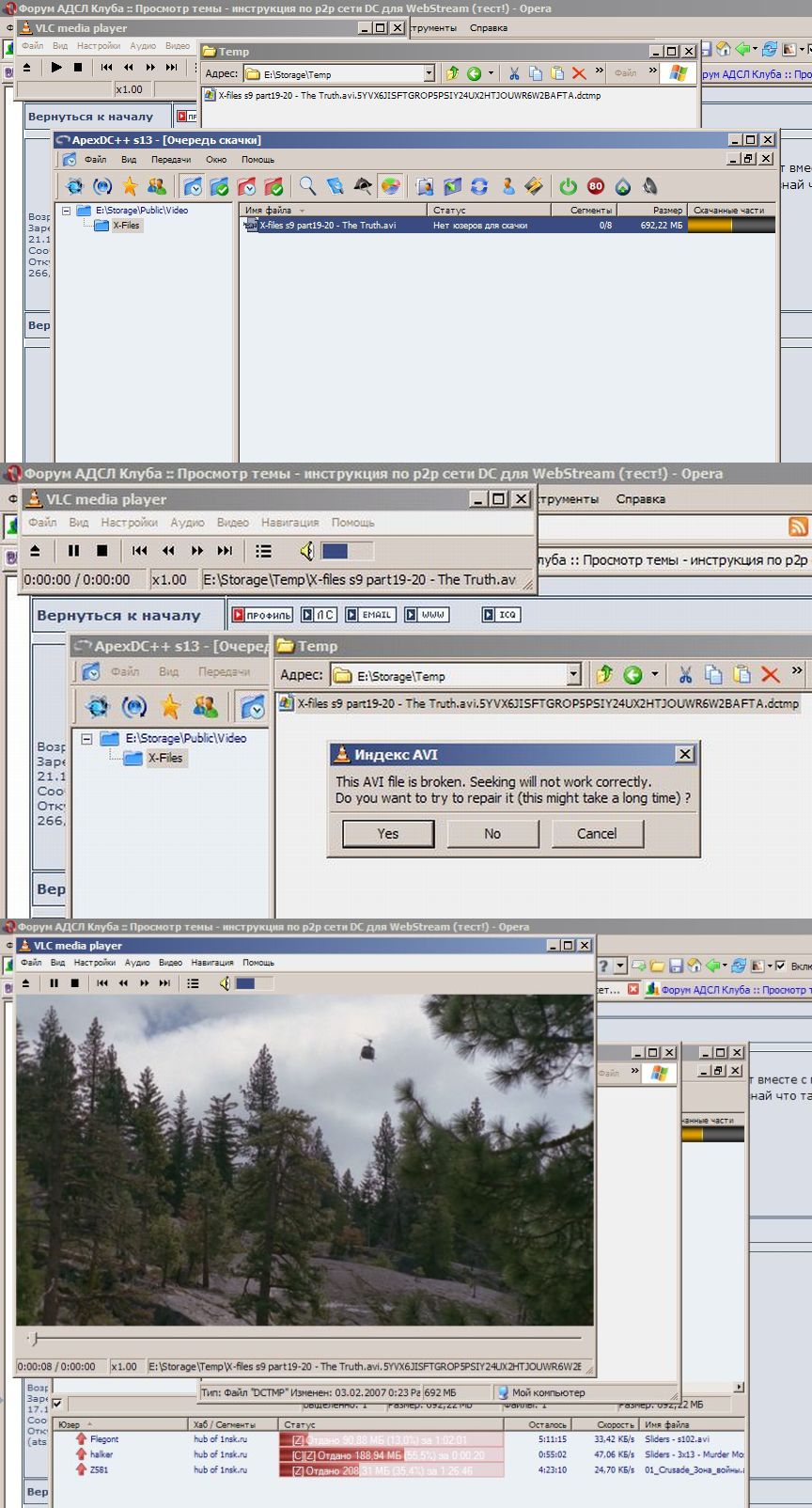Open playlist icon in VLC showing forest video
The width and height of the screenshot is (812, 1508).
tap(193, 983)
